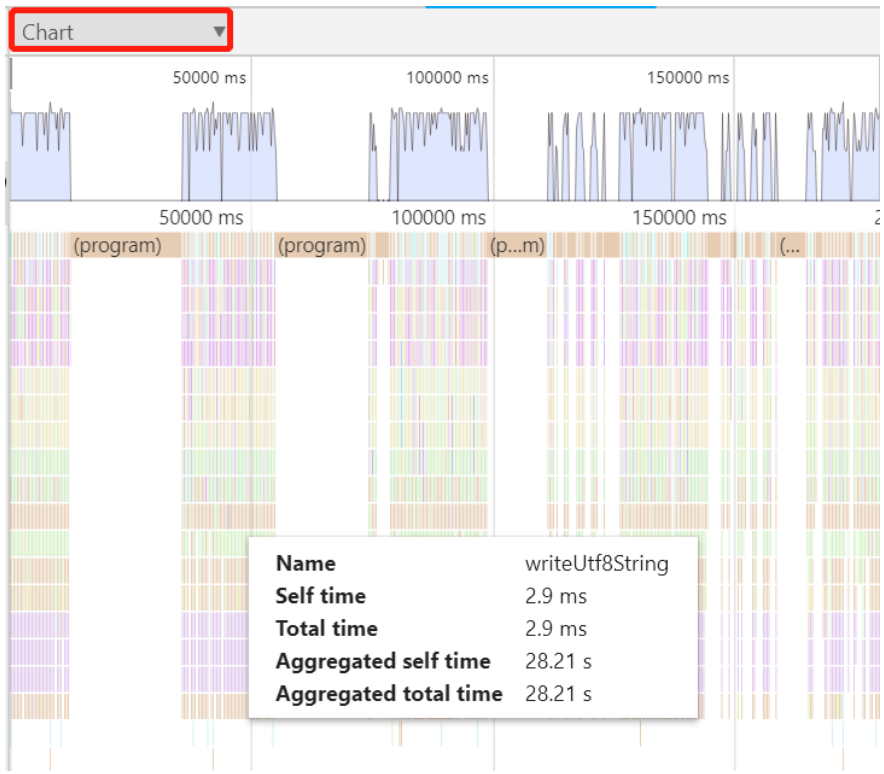884x774 pixels.
Task: Click the Aggregated self time label
Action: 383,661
